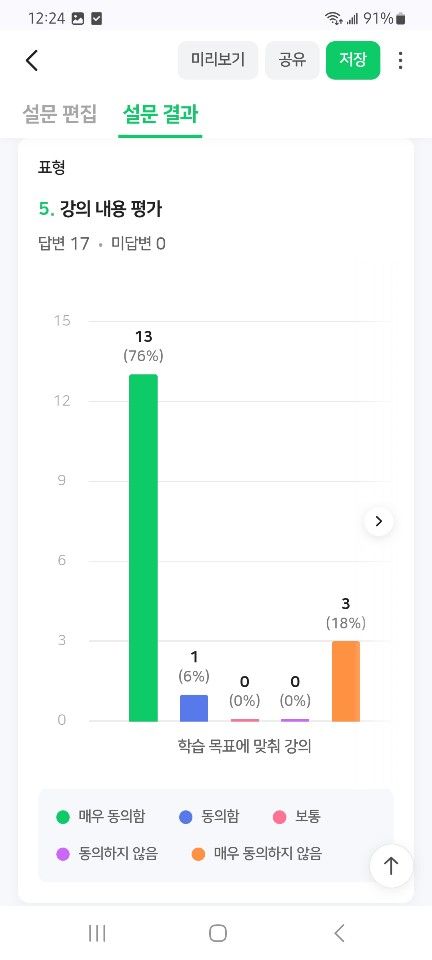432x960 pixels.
Task: Tap Android back navigation icon
Action: 340,933
